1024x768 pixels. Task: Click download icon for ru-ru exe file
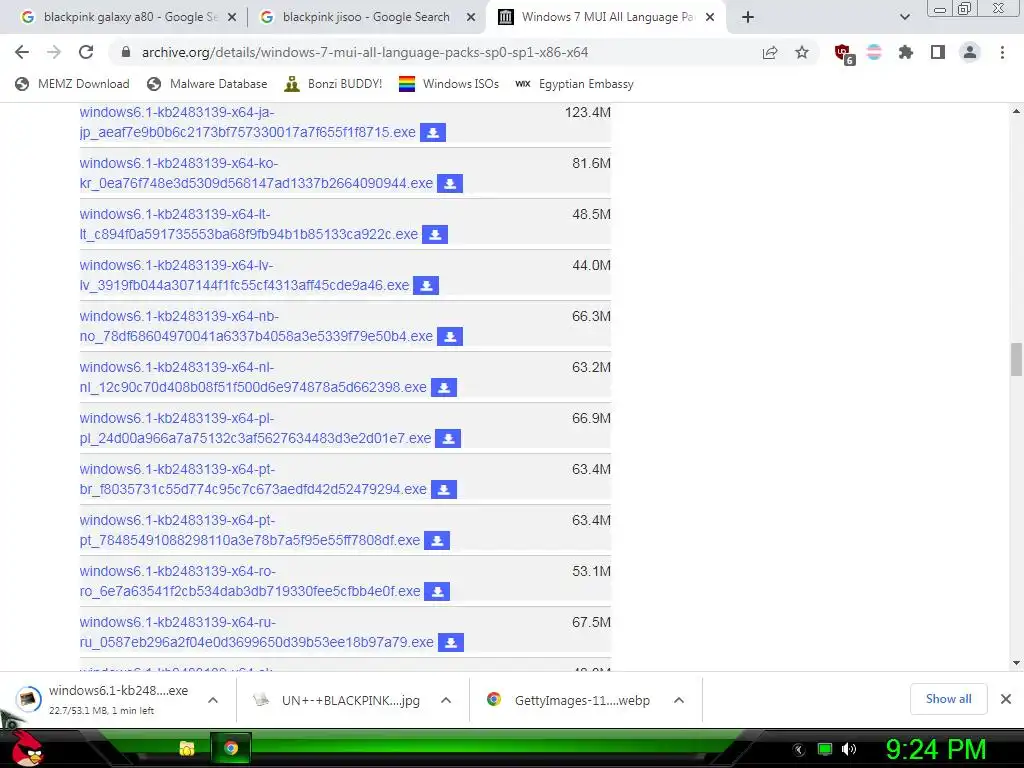451,642
